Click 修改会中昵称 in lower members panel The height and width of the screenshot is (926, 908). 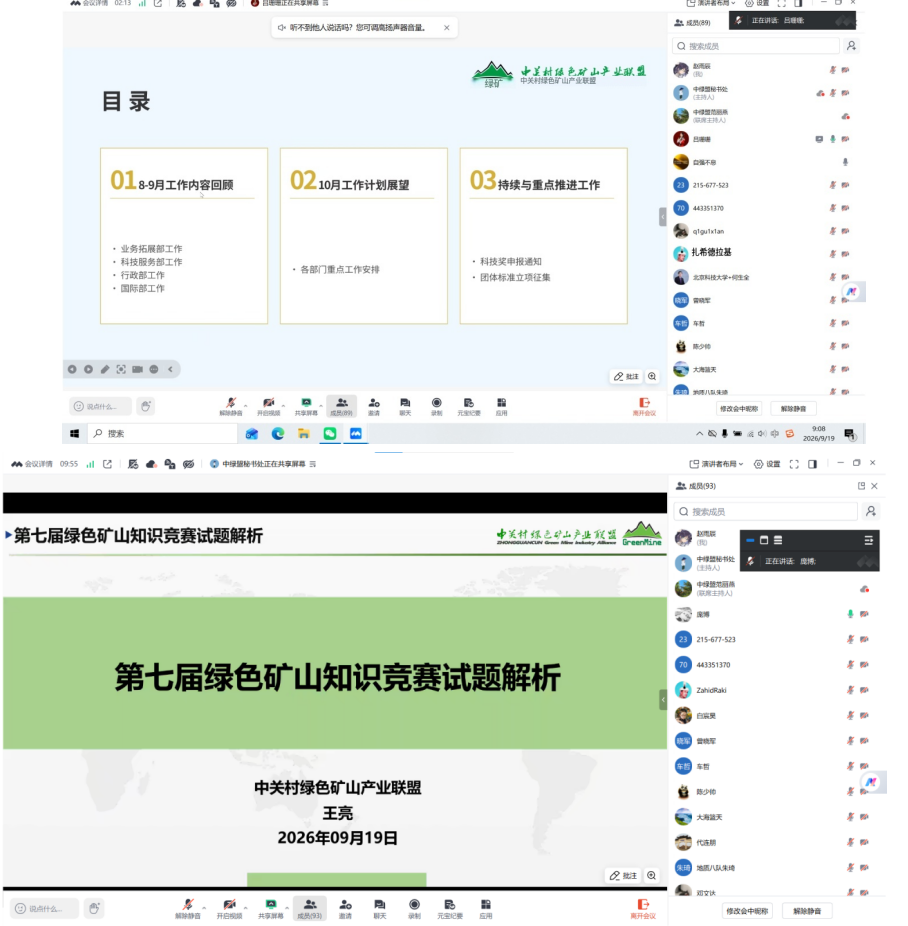747,911
